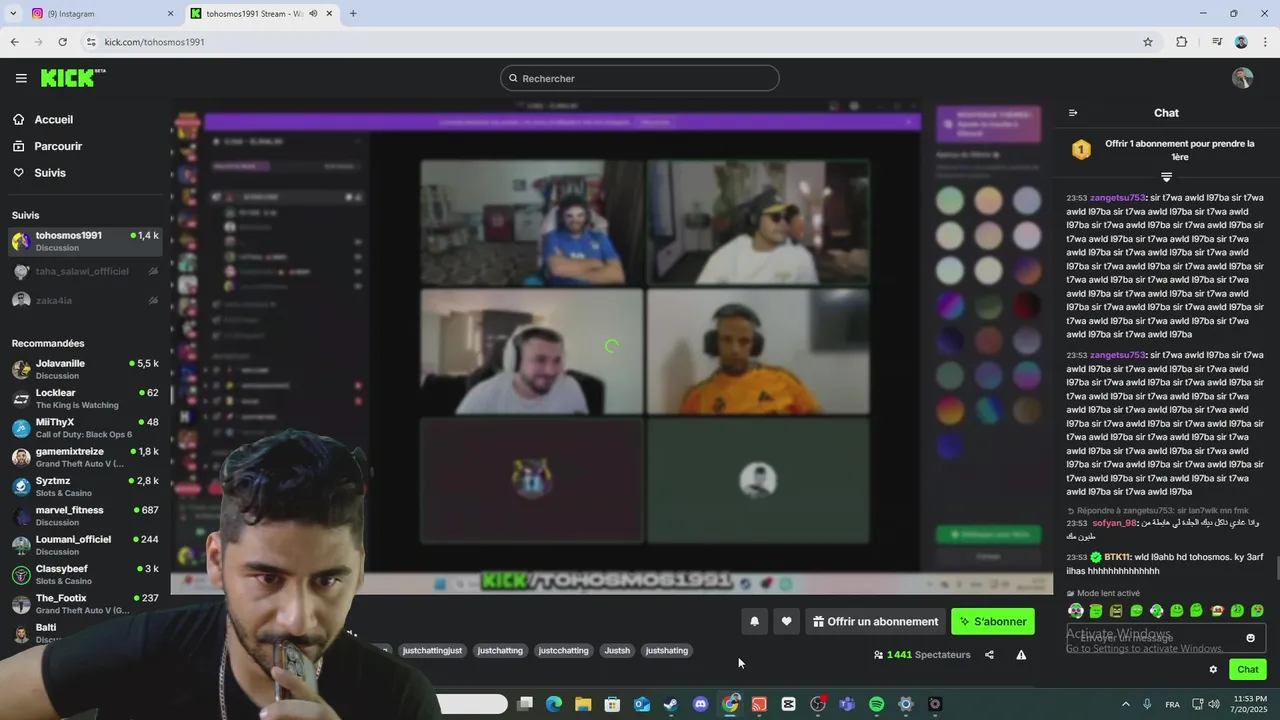Open followed channel taha_salawi_offficiel

point(85,271)
